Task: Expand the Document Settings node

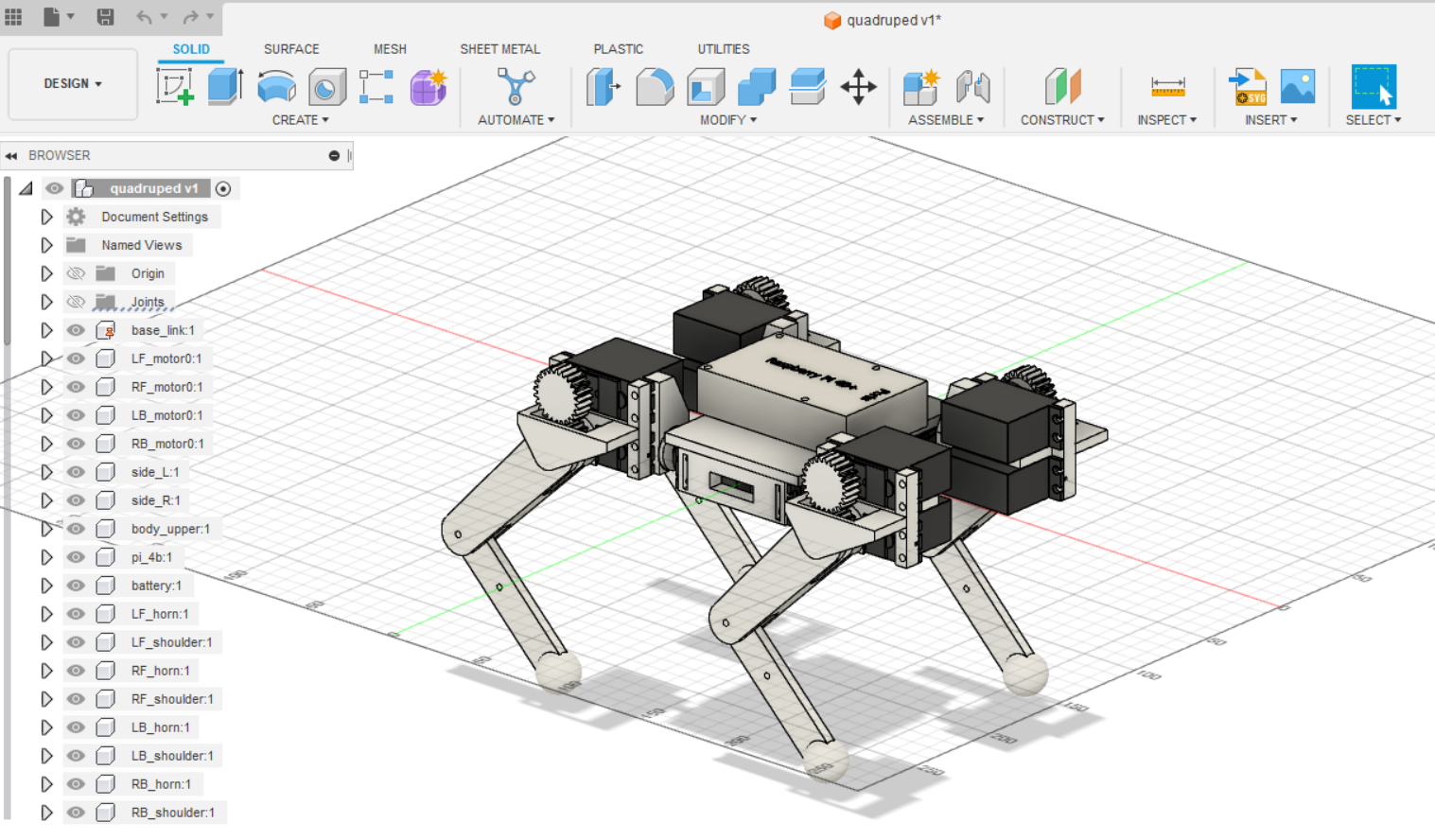Action: 46,217
